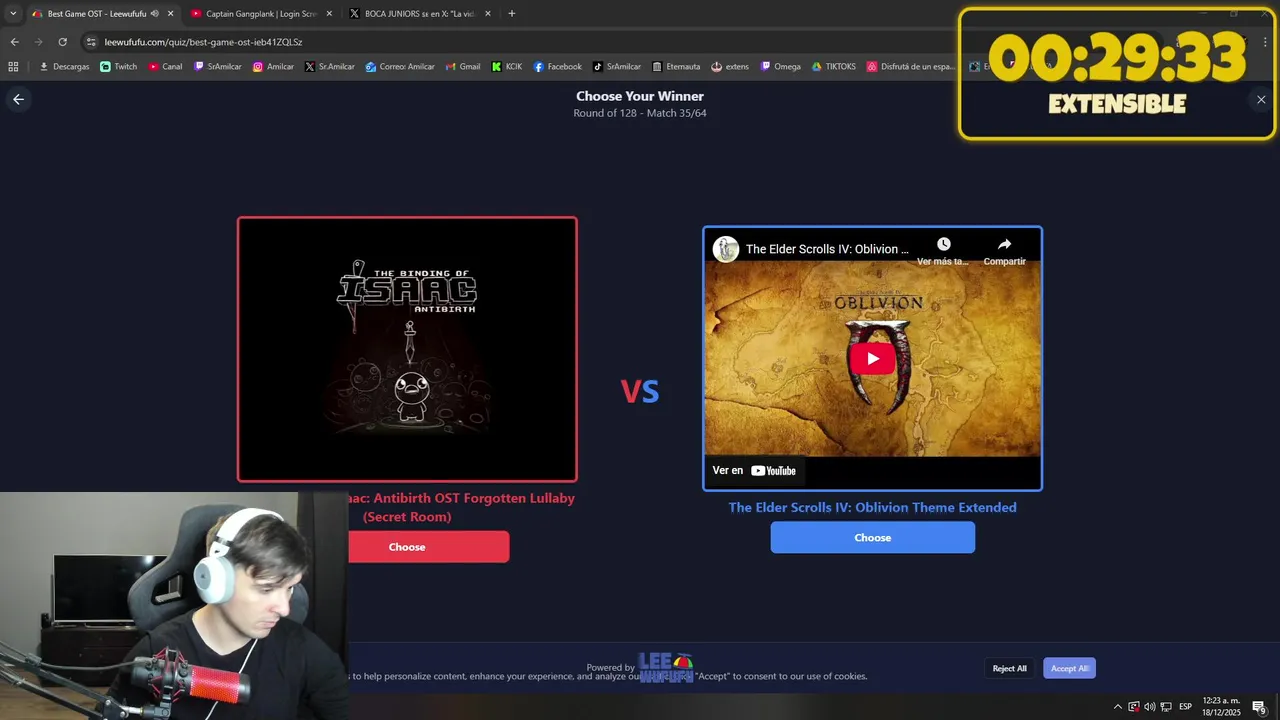Click the browser back arrow button
Screen dimensions: 1280x720
point(14,42)
